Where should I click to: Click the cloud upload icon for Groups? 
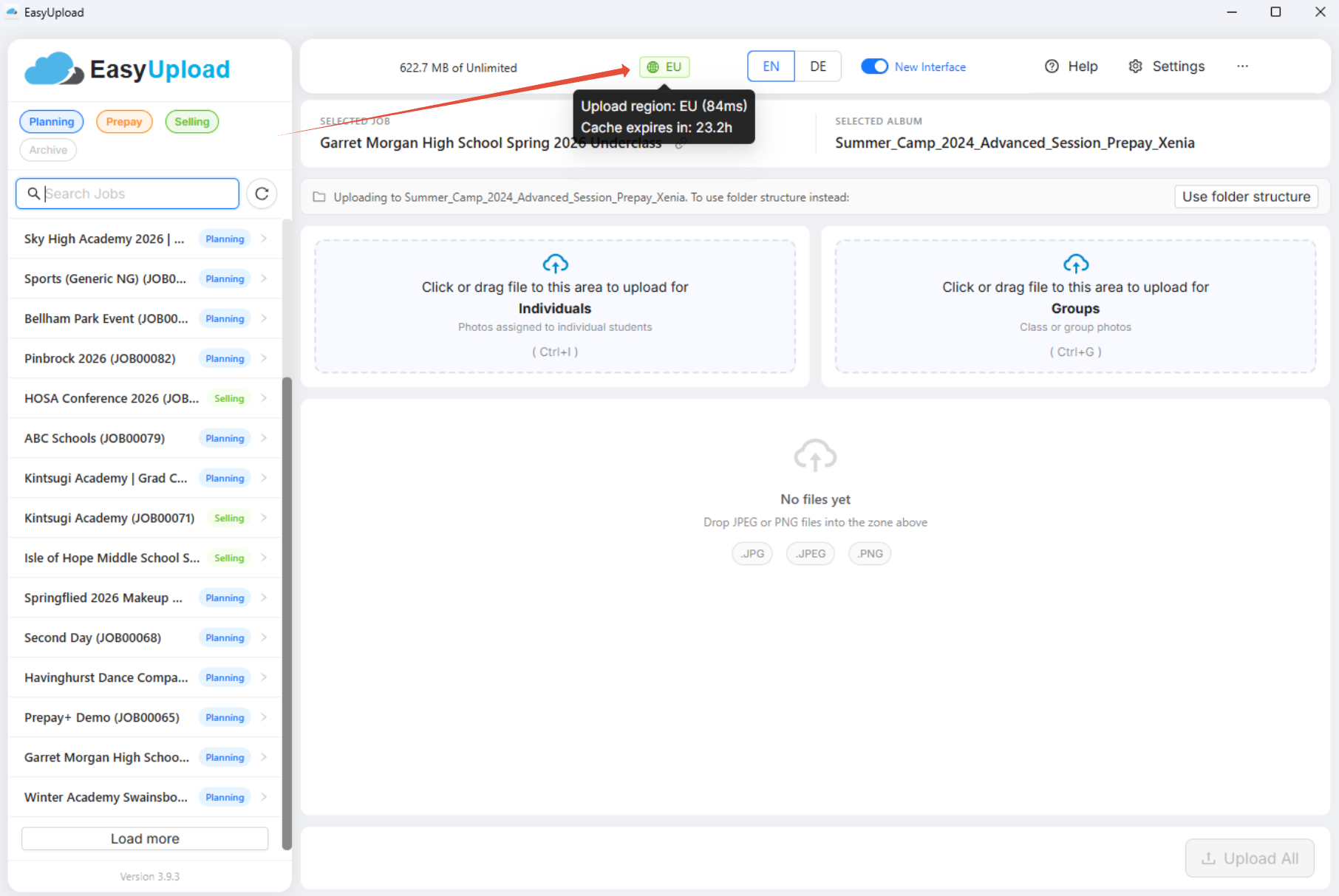[1075, 263]
